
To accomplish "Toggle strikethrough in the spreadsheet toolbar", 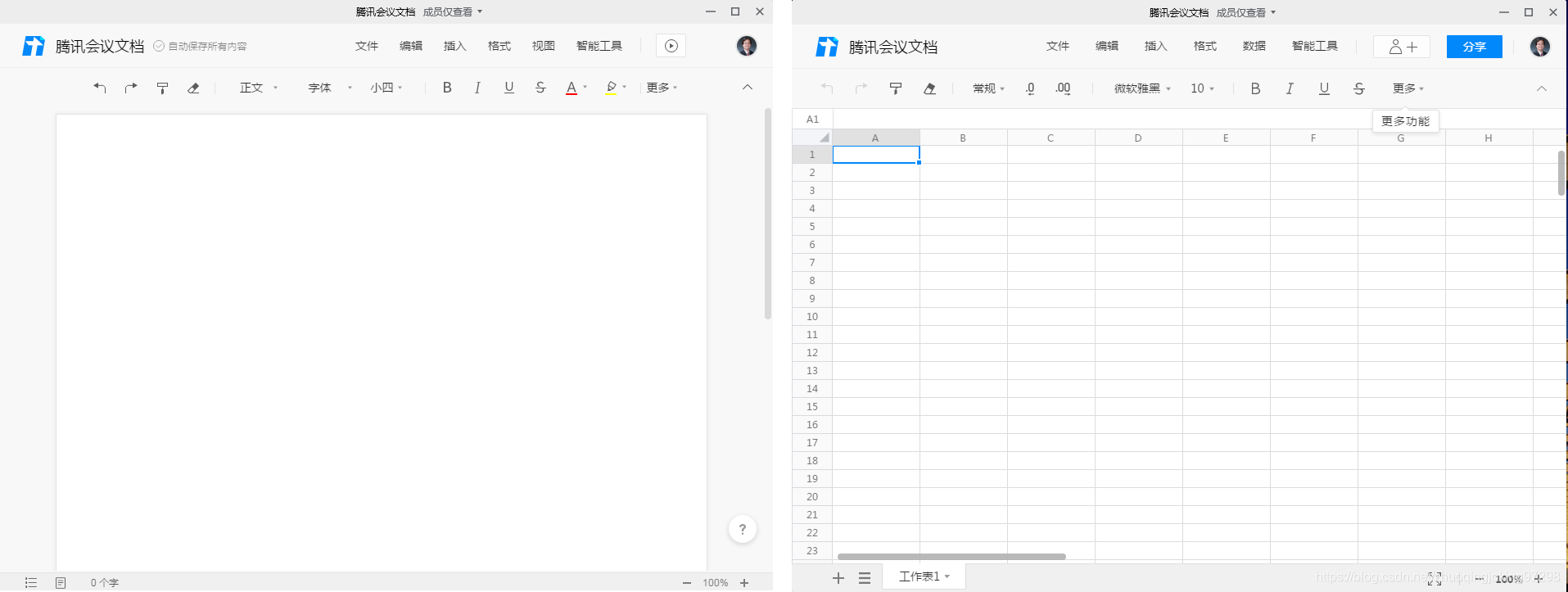I will click(1358, 88).
